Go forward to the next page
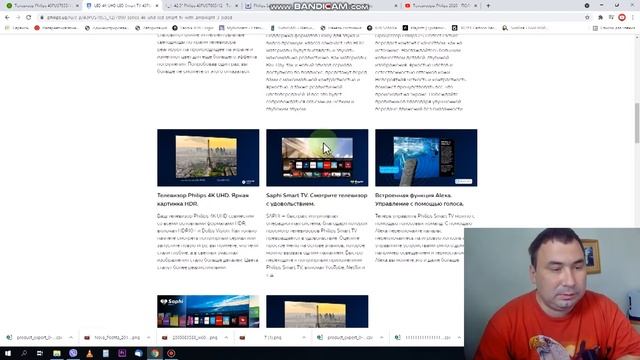 pos(18,18)
